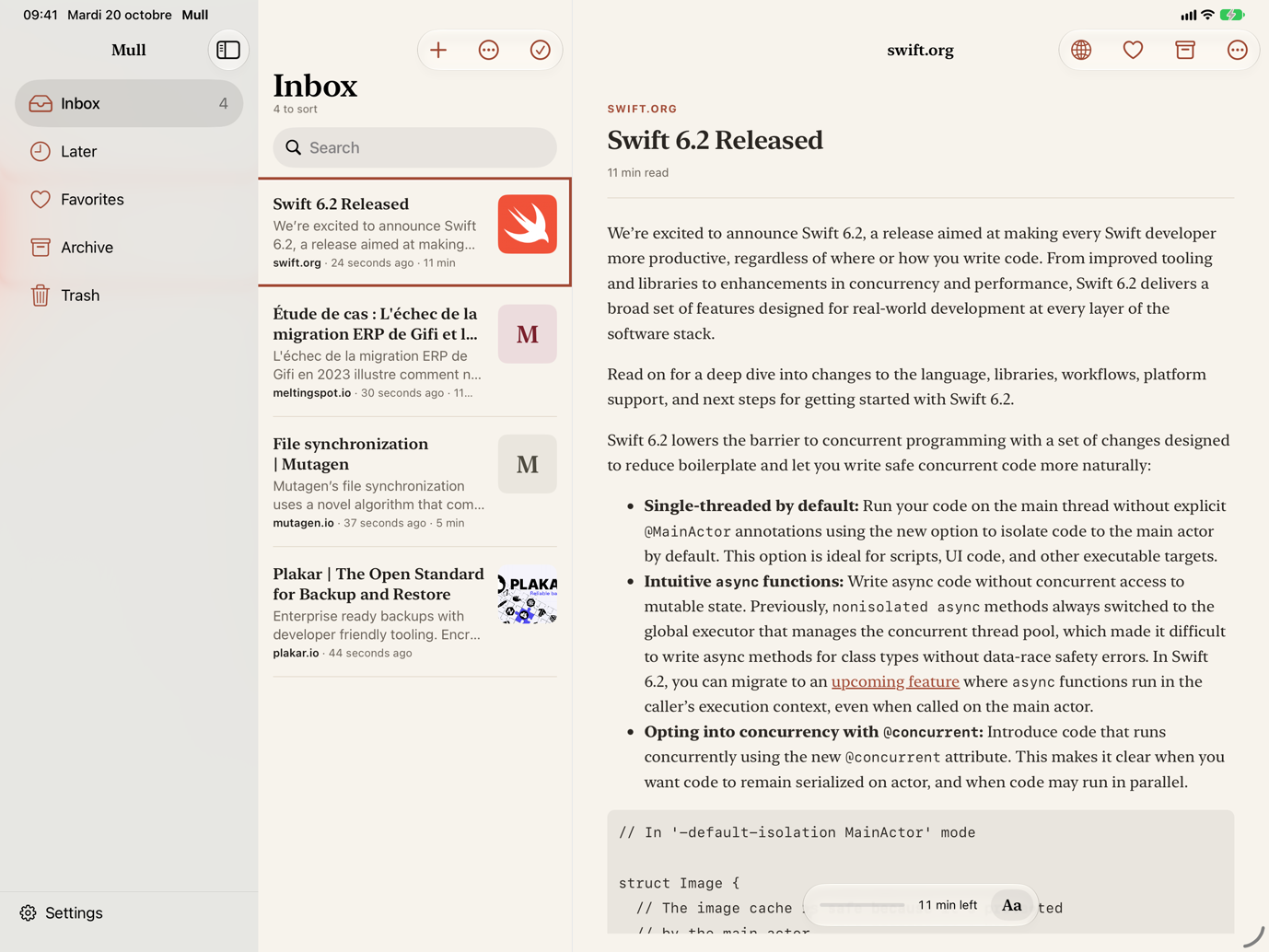Follow the upcoming feature link
Viewport: 1269px width, 952px height.
pos(895,681)
